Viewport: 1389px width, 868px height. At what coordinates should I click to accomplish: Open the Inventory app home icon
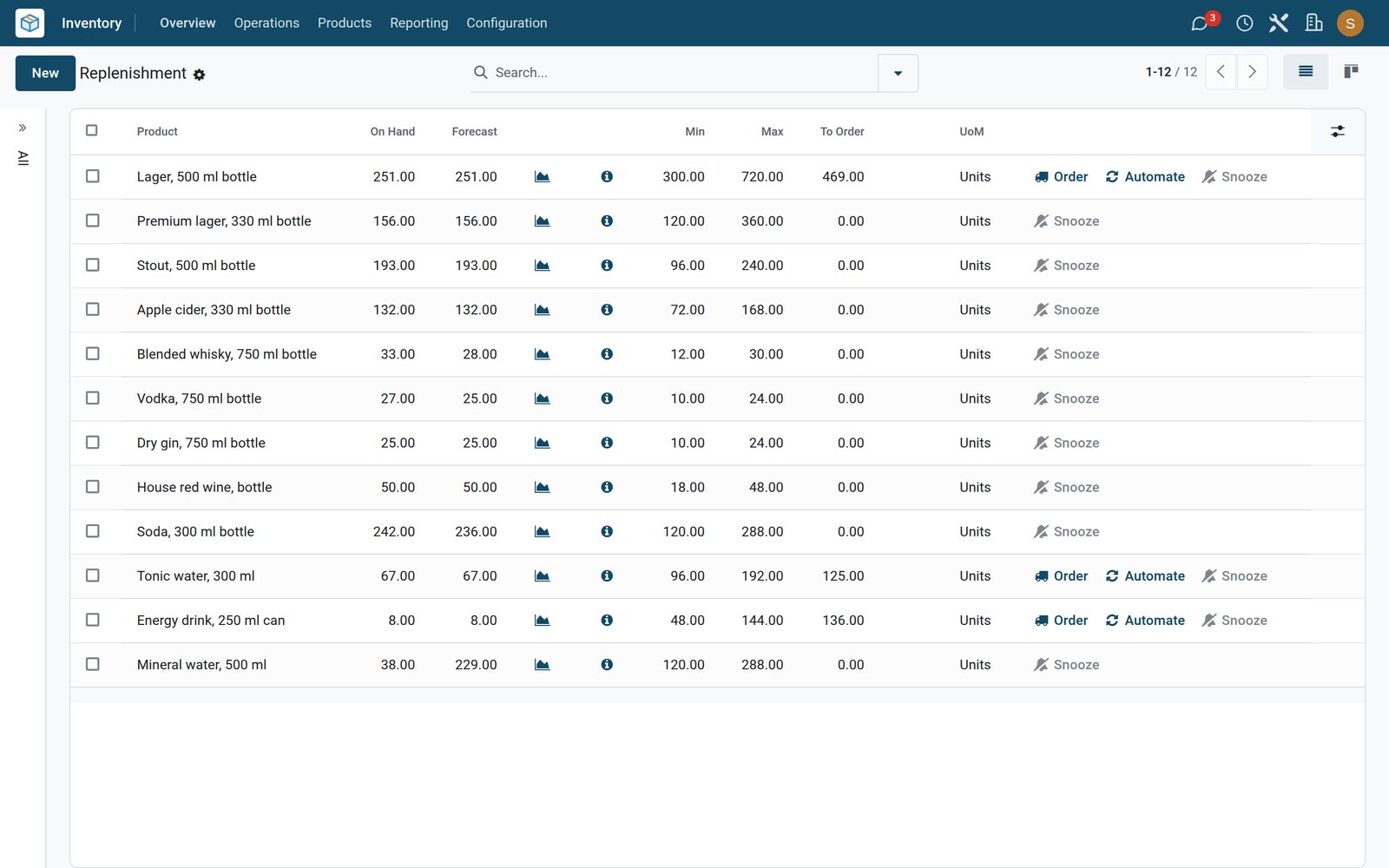click(30, 23)
